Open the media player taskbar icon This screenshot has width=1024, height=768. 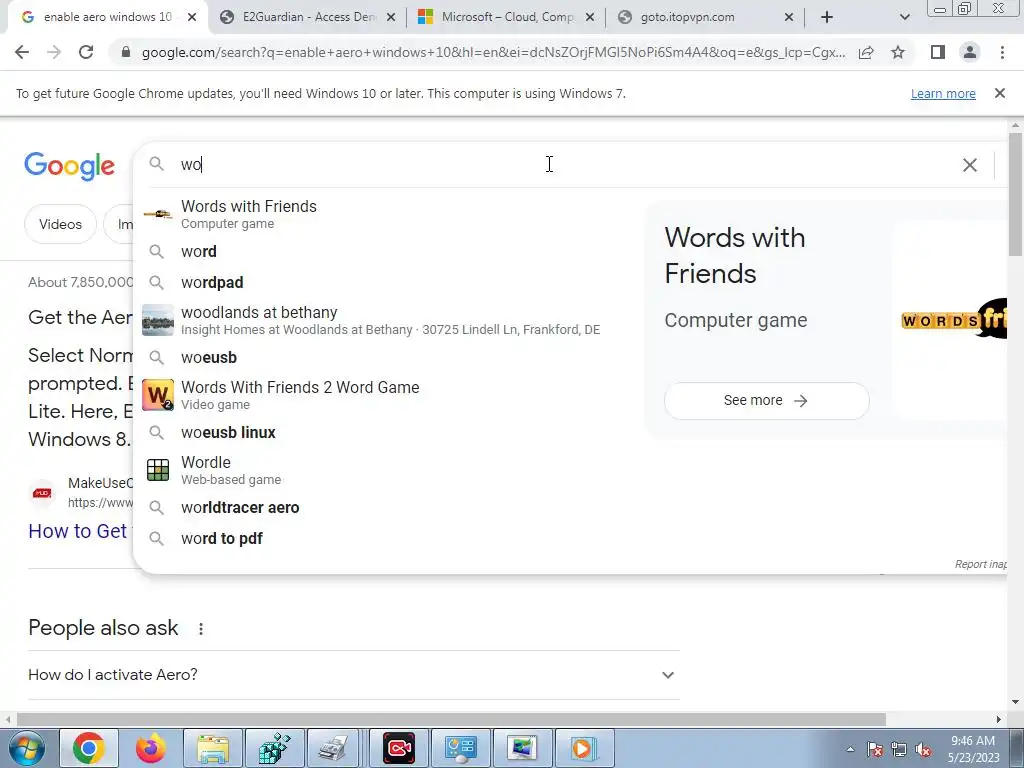pyautogui.click(x=584, y=748)
